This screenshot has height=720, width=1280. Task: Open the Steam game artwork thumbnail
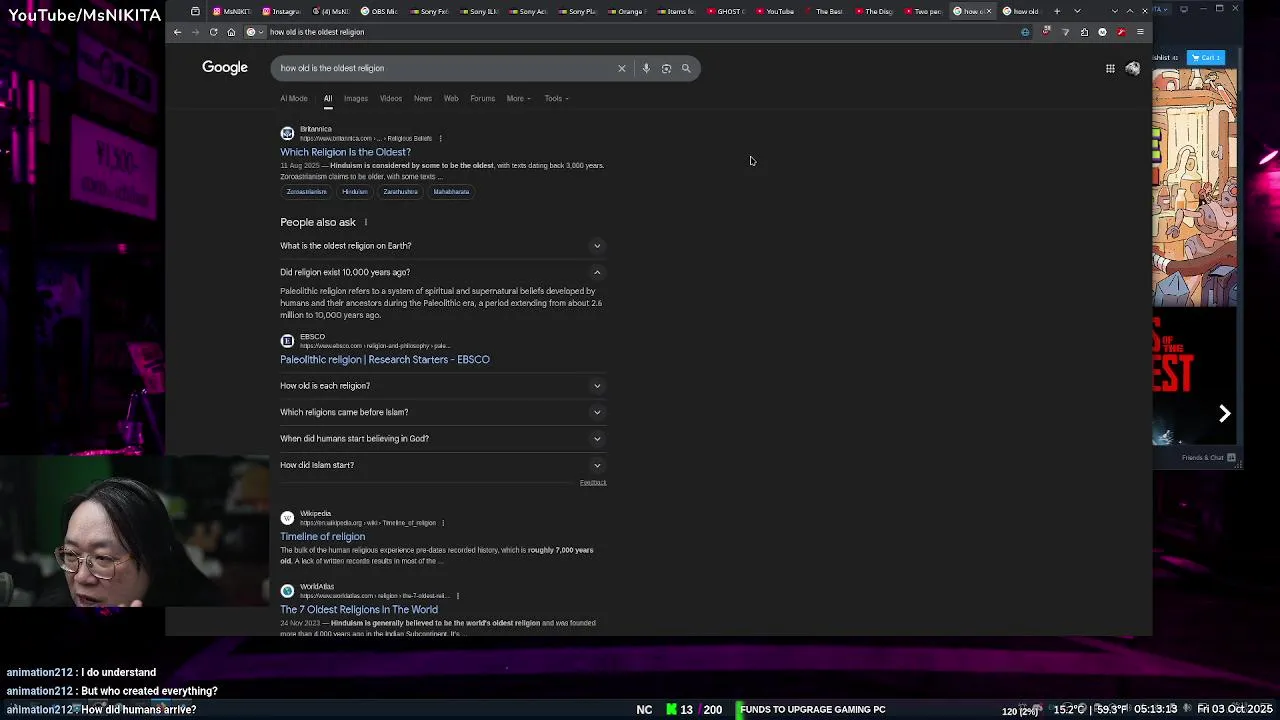tap(1195, 188)
